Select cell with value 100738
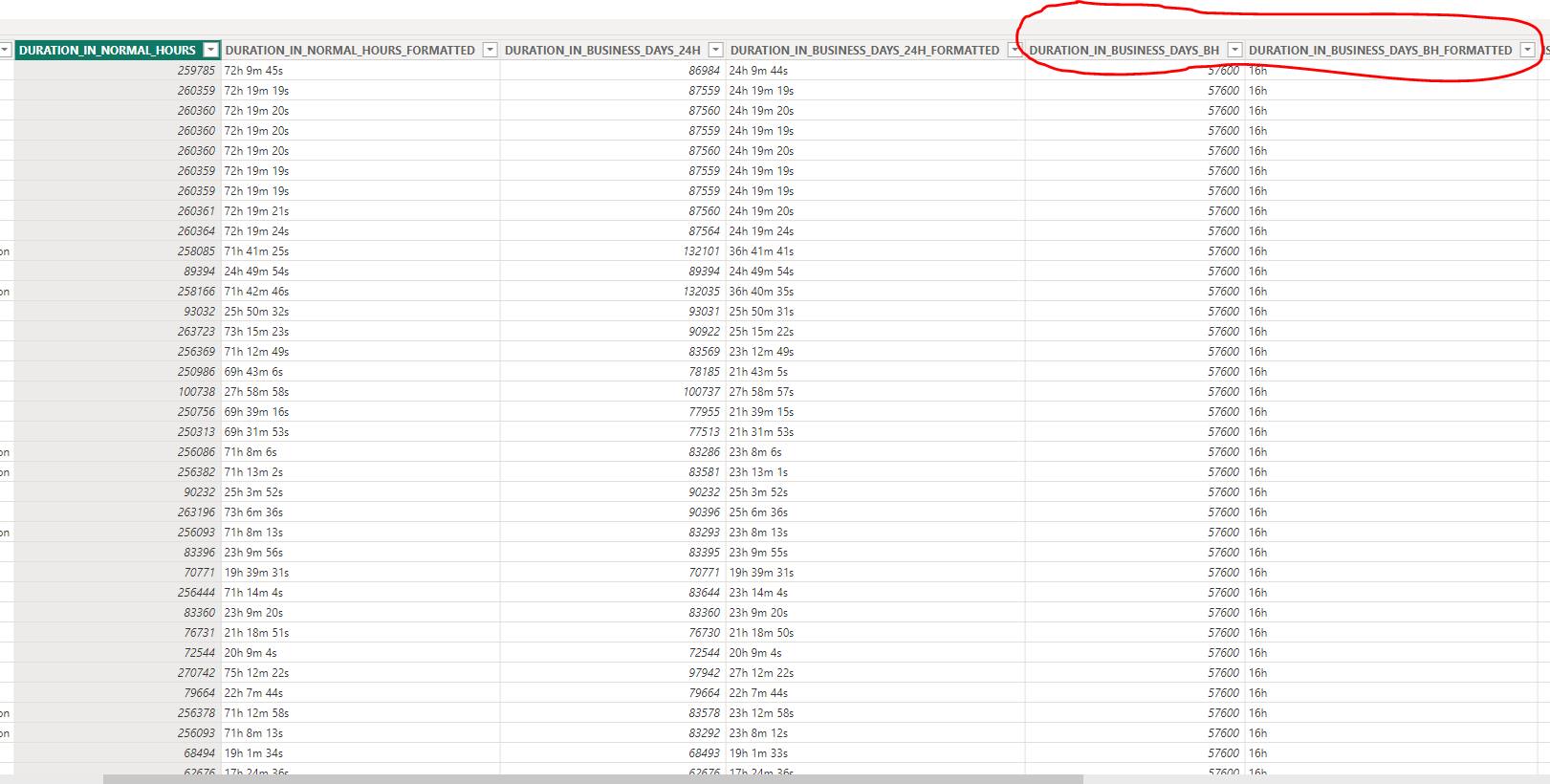The height and width of the screenshot is (784, 1550). (x=118, y=392)
